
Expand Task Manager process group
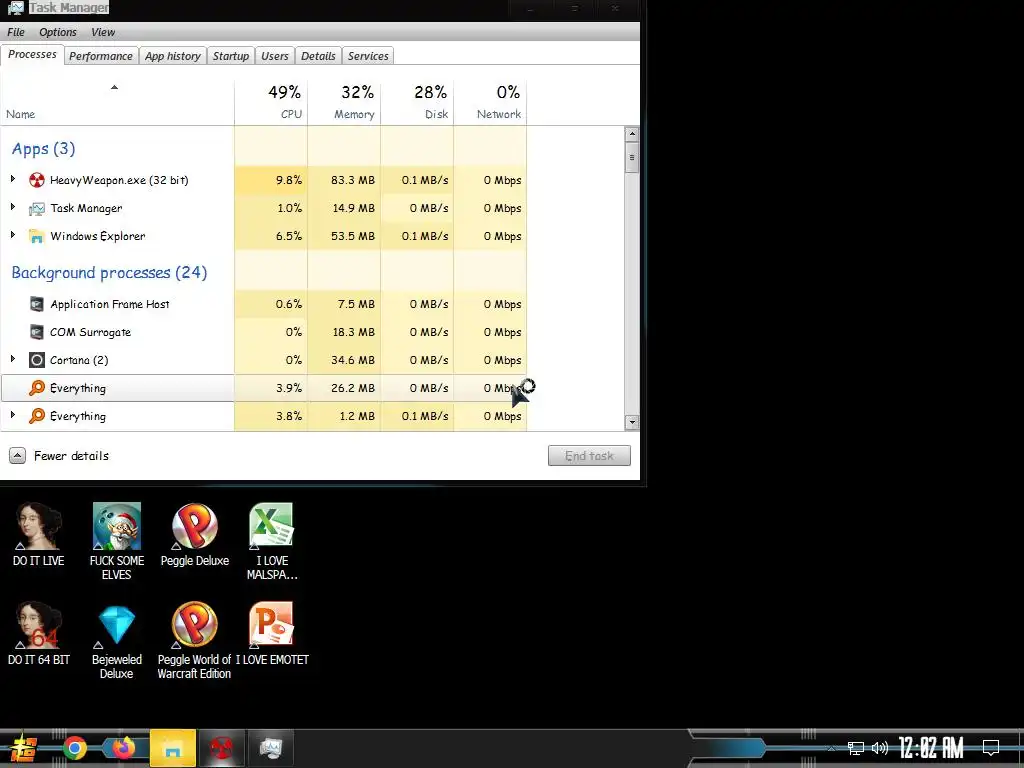pyautogui.click(x=12, y=207)
